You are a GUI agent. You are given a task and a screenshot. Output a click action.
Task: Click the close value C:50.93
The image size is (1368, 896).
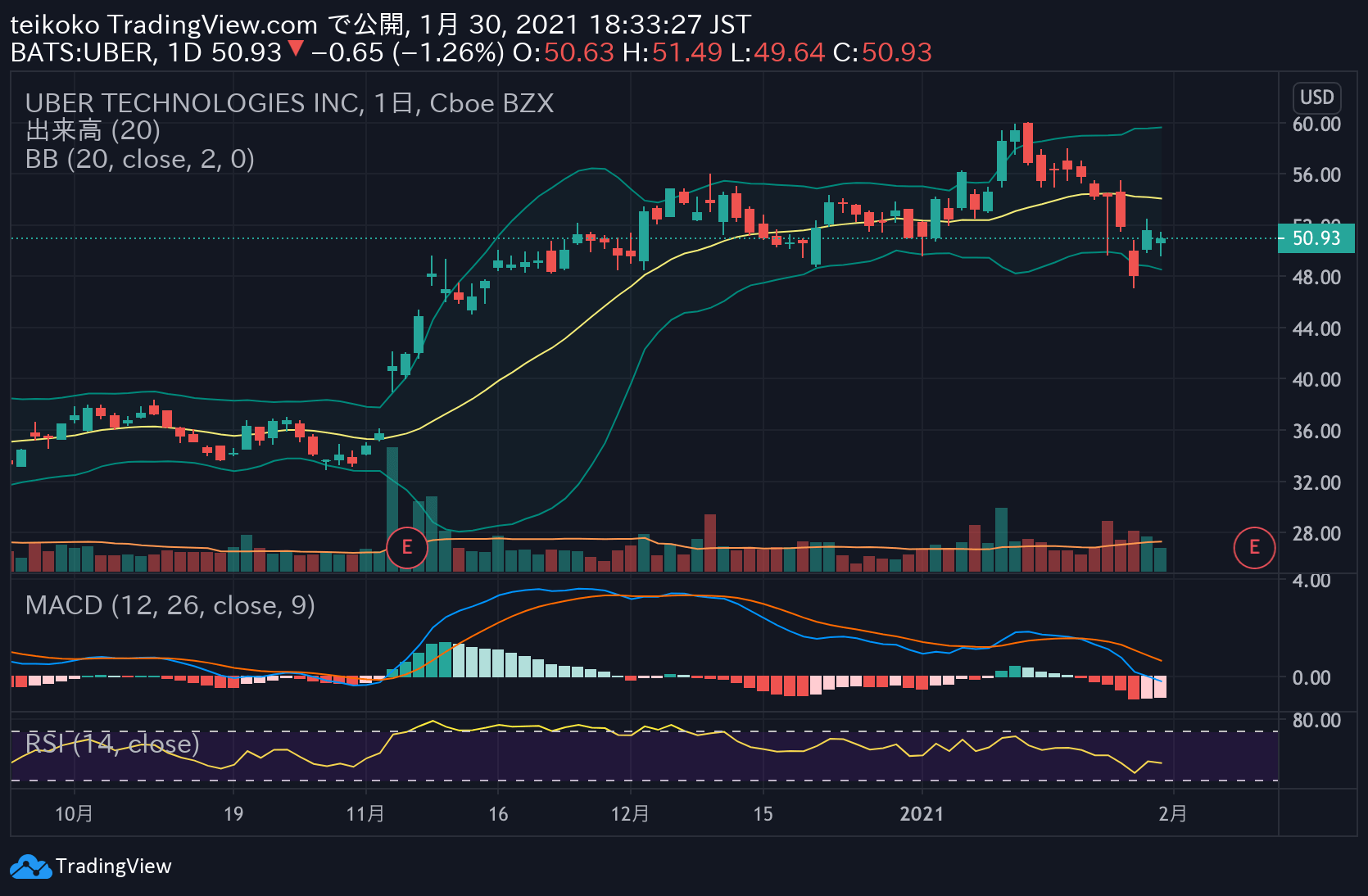pos(882,52)
